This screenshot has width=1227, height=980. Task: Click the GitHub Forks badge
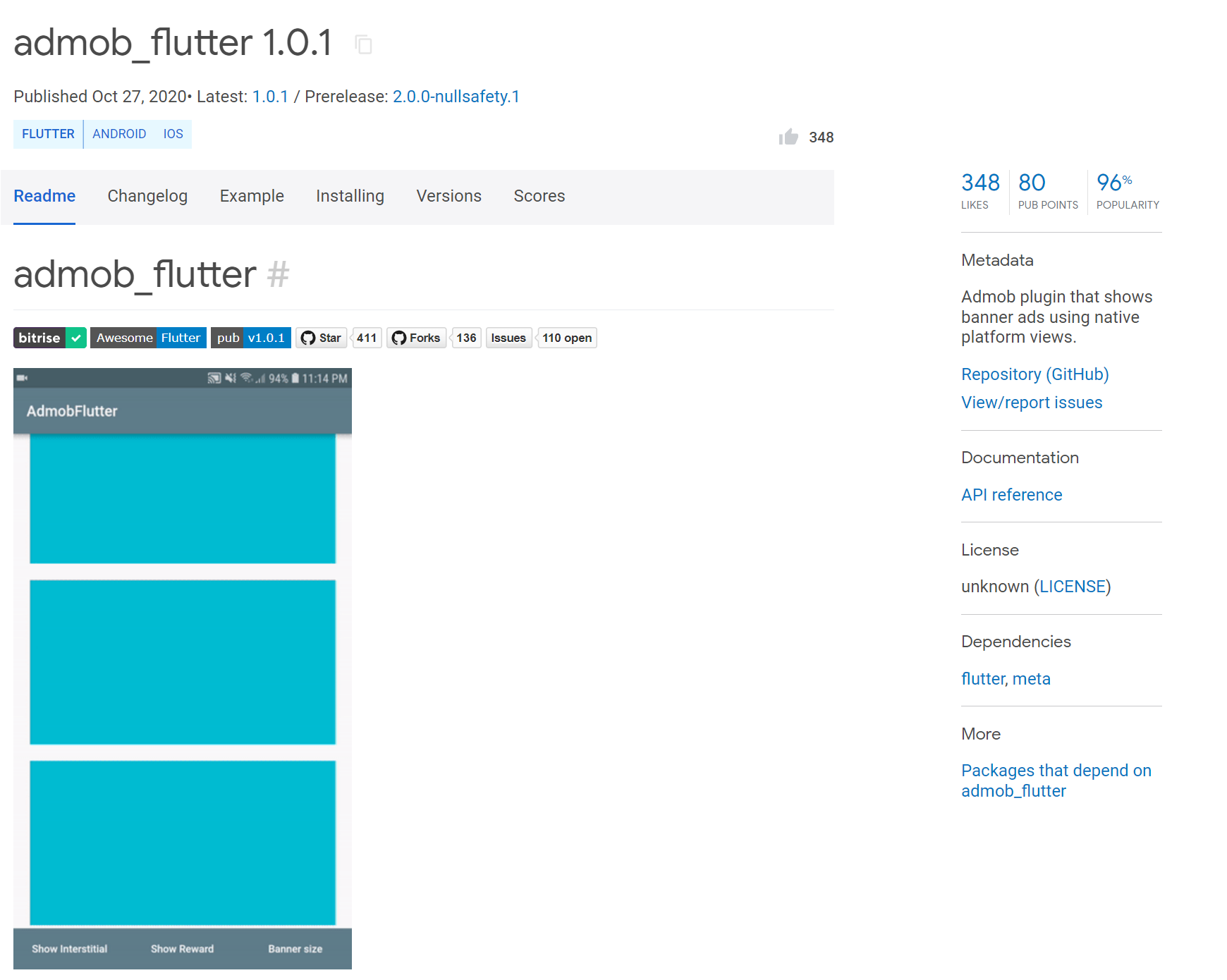(x=416, y=338)
